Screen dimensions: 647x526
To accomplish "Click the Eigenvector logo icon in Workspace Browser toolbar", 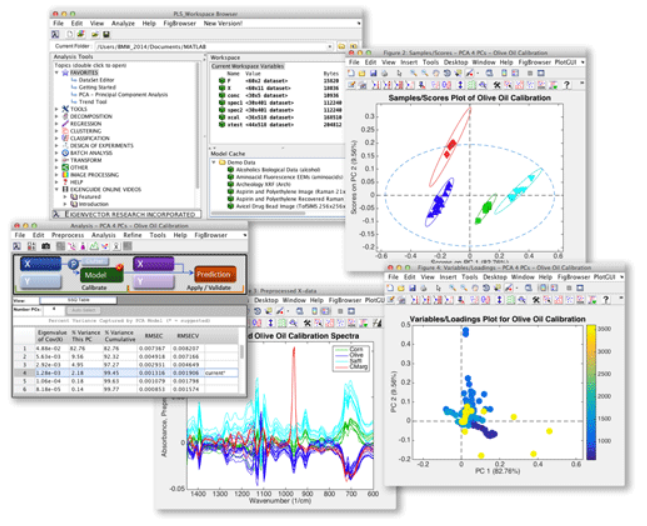I will 56,34.
